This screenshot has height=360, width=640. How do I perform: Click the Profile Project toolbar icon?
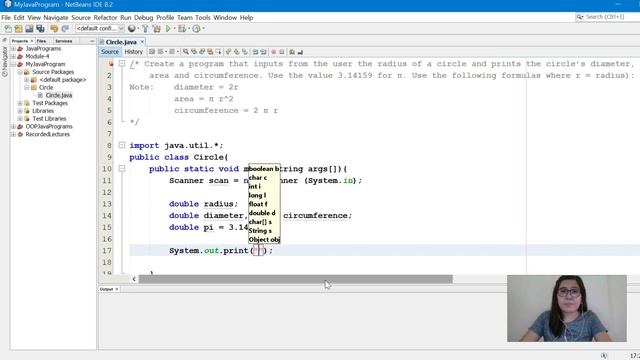196,29
